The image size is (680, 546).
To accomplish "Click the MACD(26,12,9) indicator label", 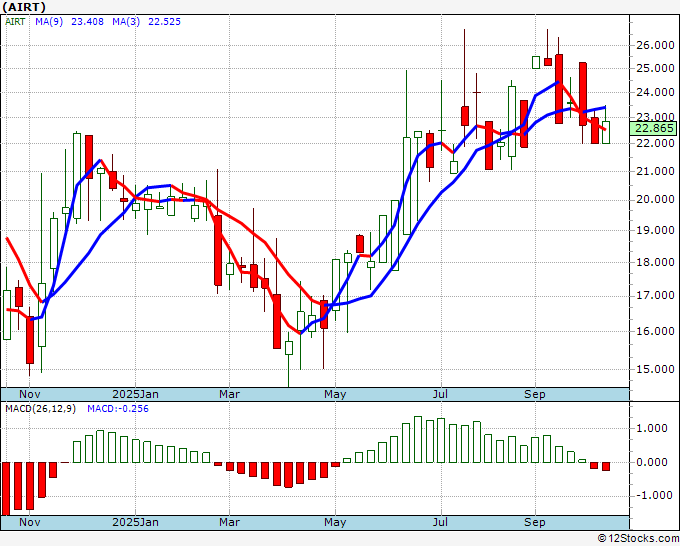I will (40, 409).
